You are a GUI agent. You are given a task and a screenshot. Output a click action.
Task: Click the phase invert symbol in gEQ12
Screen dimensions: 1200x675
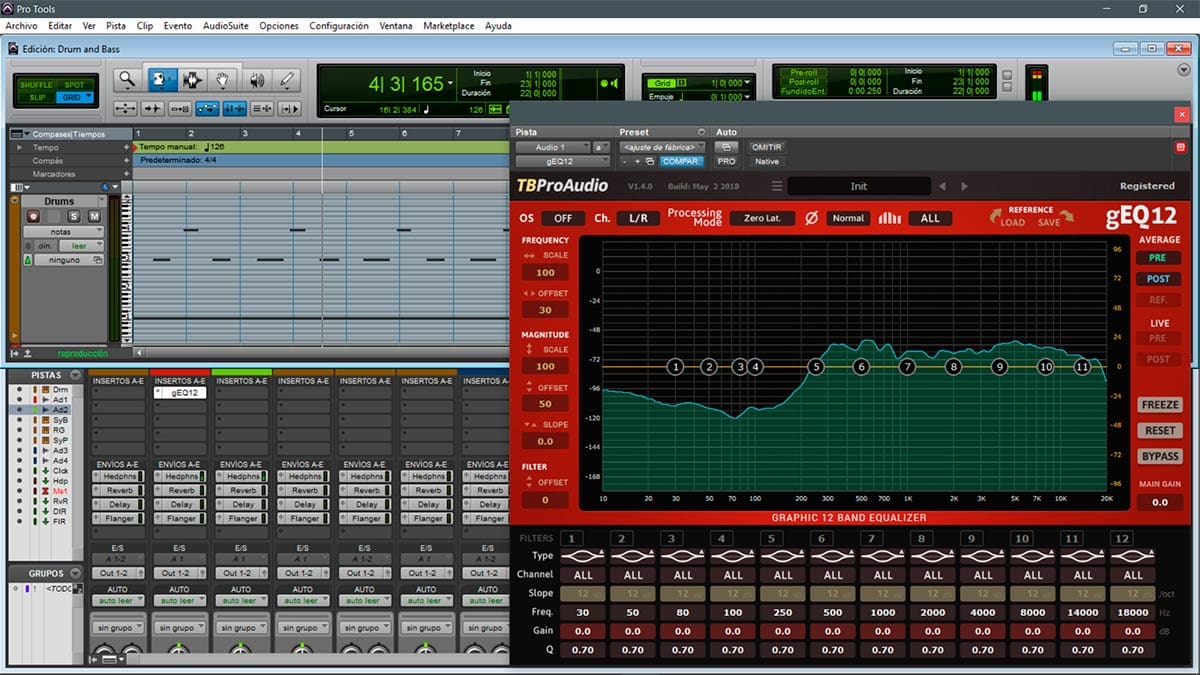(811, 218)
